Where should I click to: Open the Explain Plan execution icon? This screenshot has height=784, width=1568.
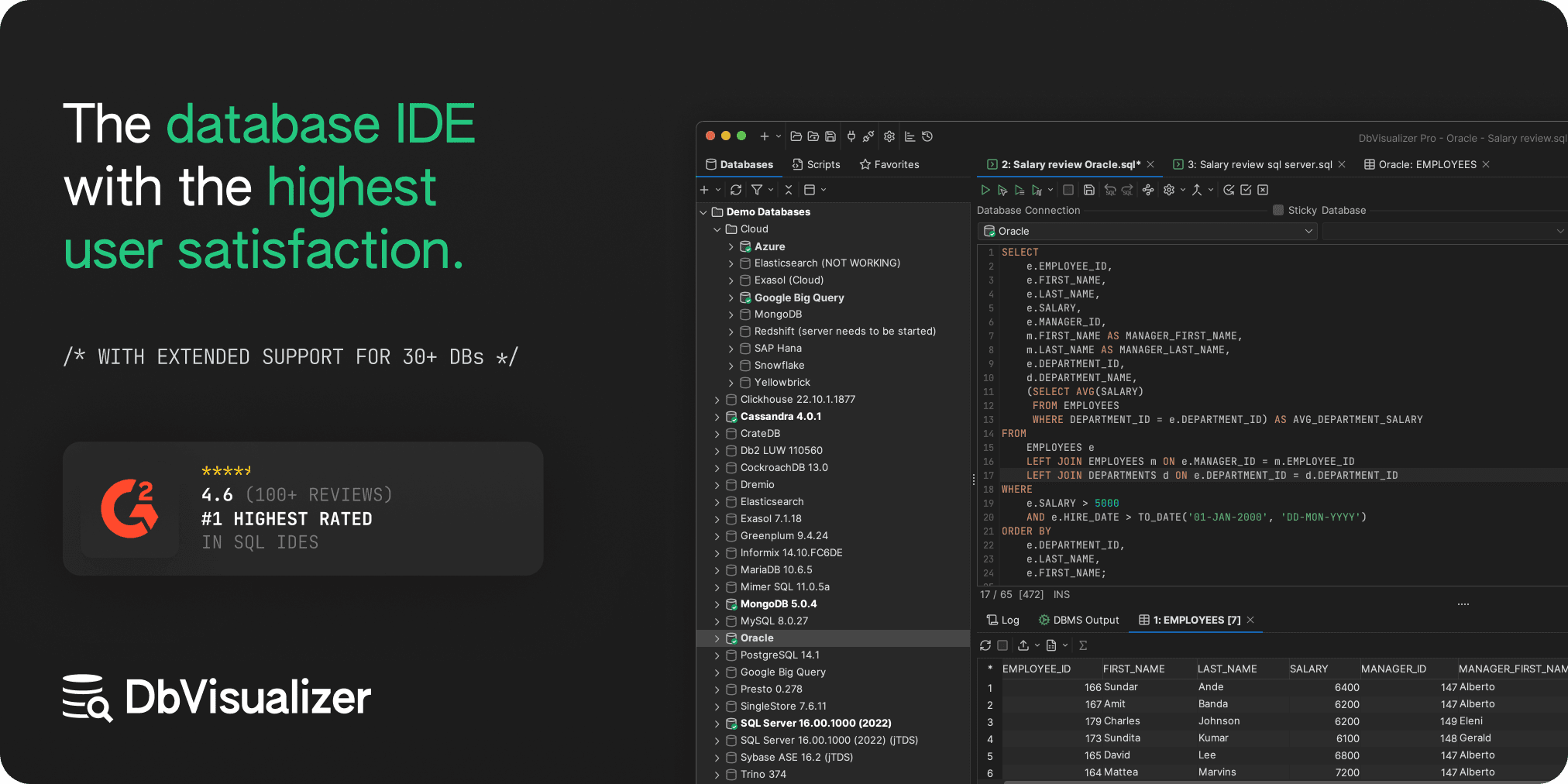tap(1038, 190)
